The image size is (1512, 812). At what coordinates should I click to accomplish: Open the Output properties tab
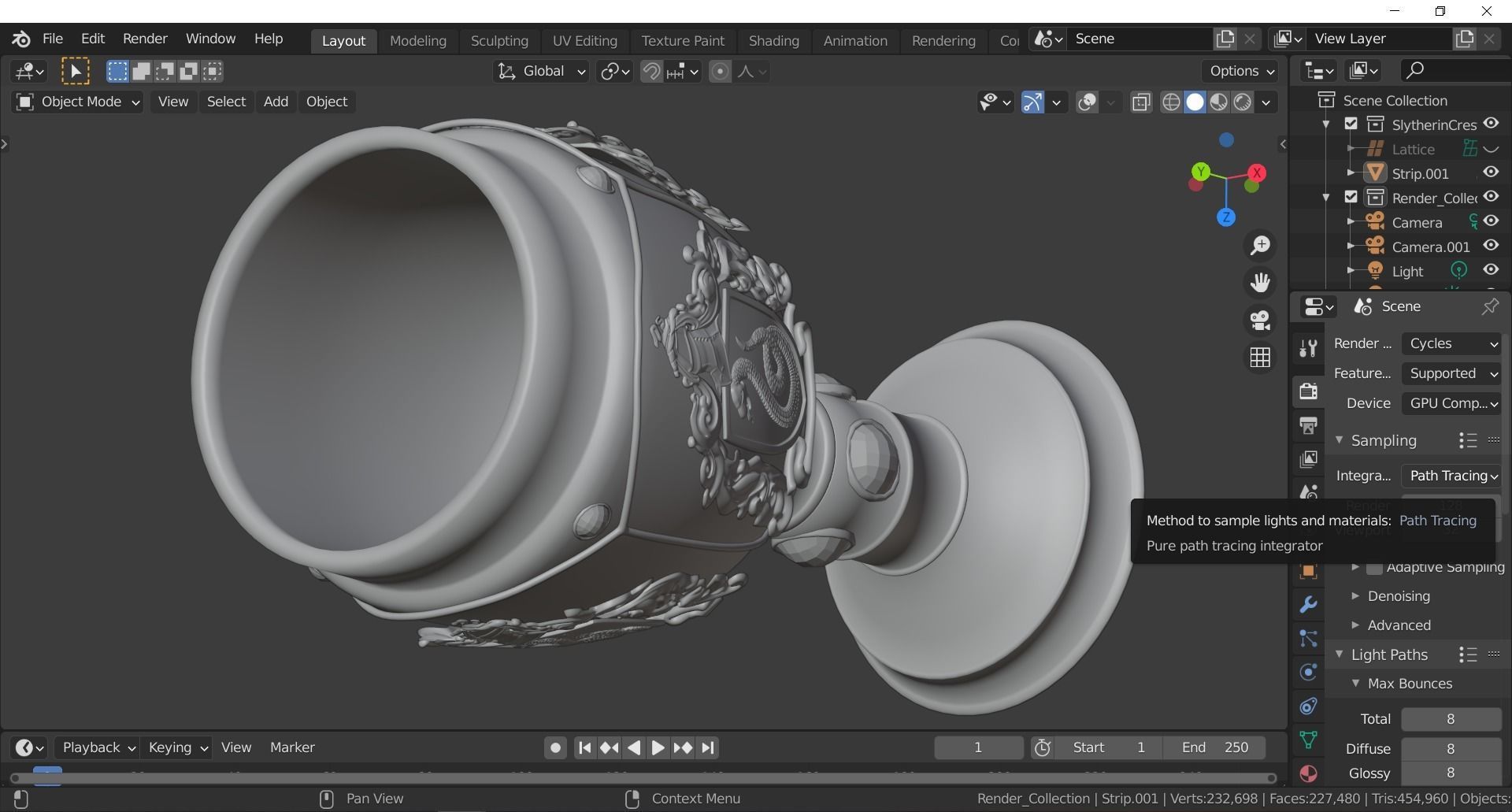coord(1308,425)
